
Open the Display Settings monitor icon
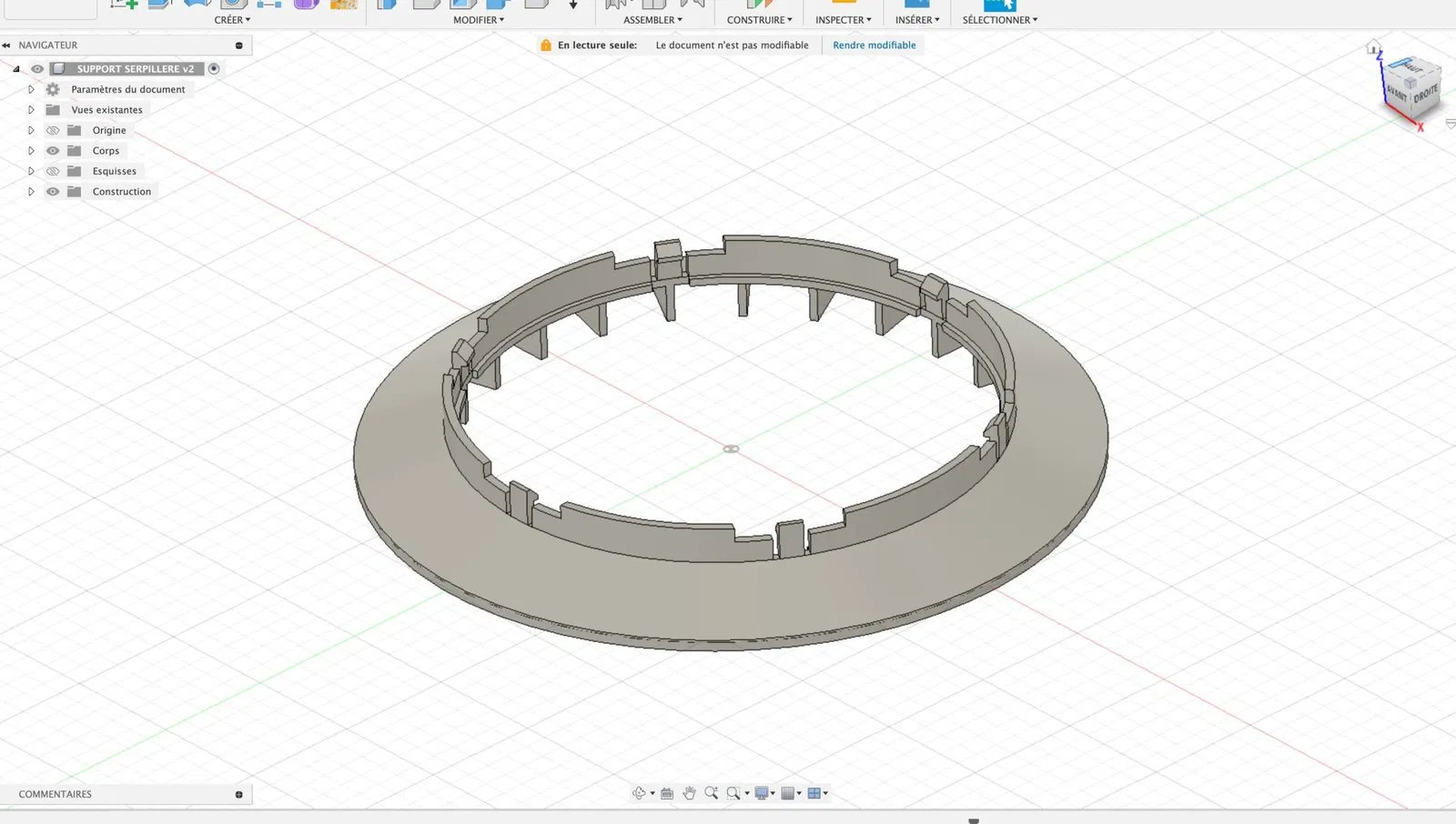(x=763, y=793)
